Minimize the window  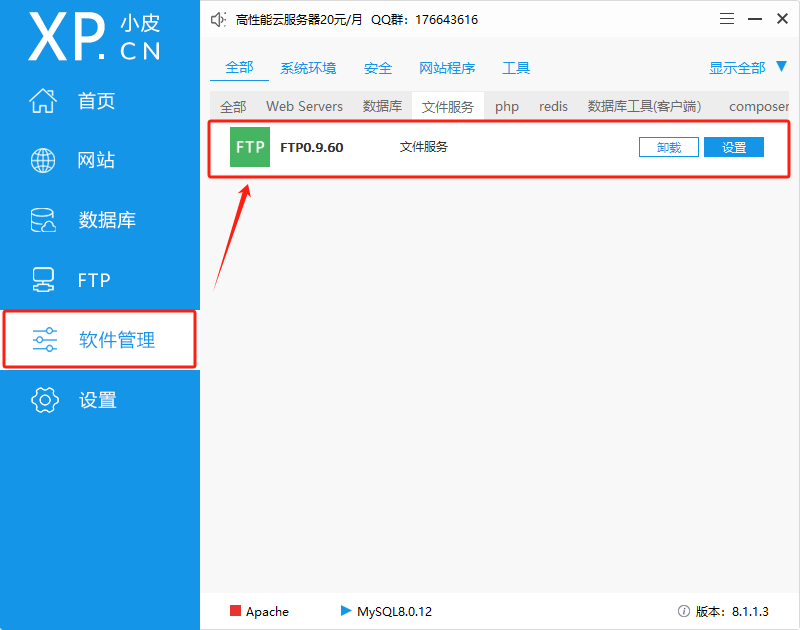pos(755,19)
